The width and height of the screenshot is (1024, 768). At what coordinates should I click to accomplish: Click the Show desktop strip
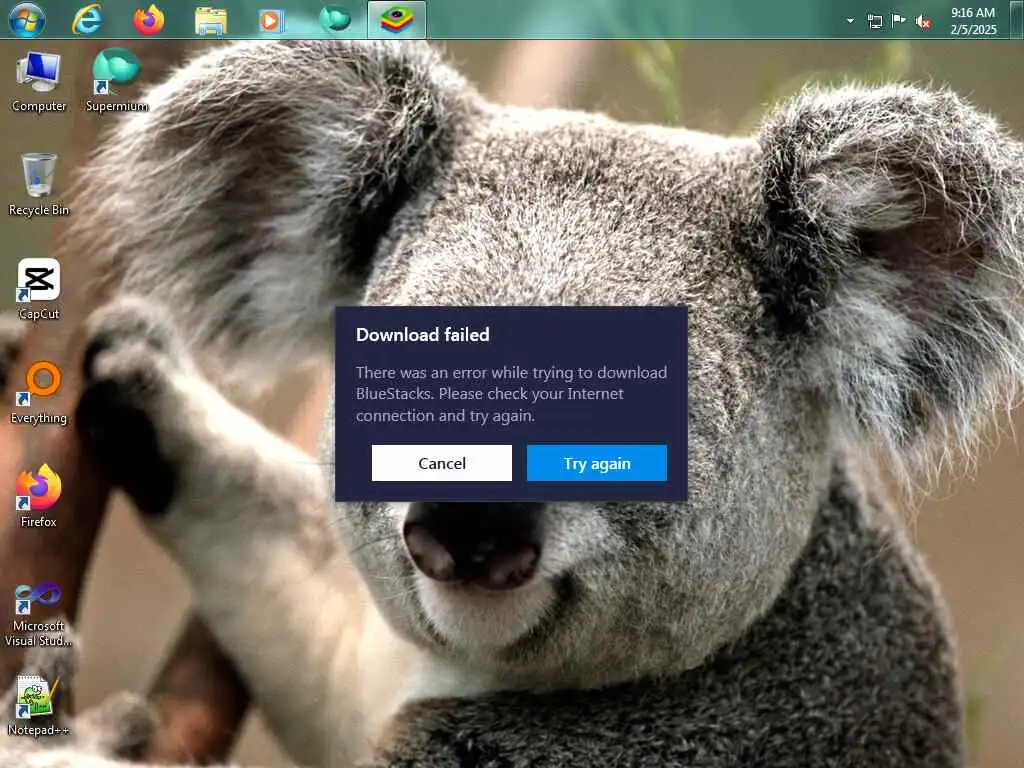pos(1017,20)
